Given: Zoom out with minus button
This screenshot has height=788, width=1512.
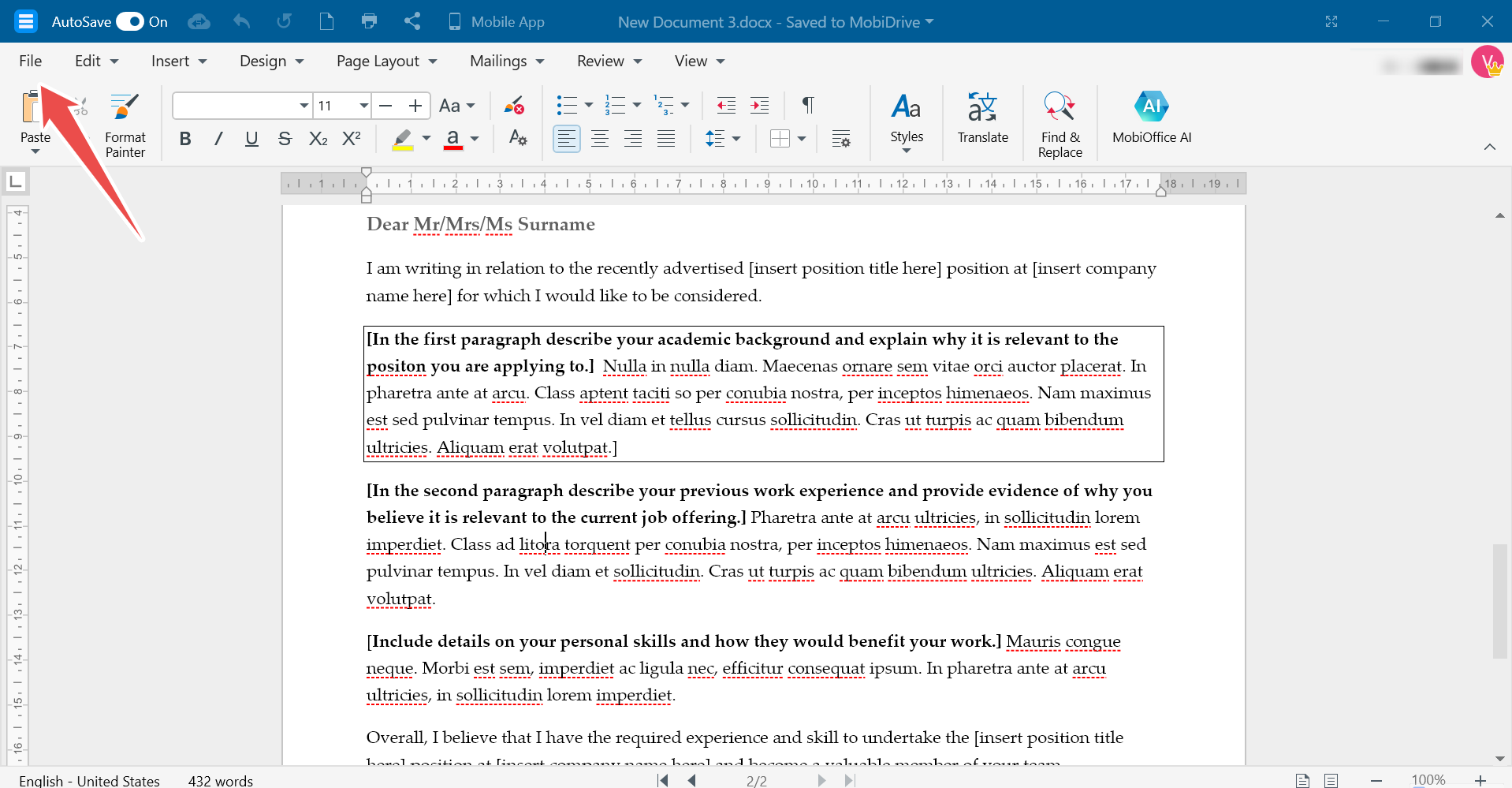Looking at the screenshot, I should tap(1376, 780).
